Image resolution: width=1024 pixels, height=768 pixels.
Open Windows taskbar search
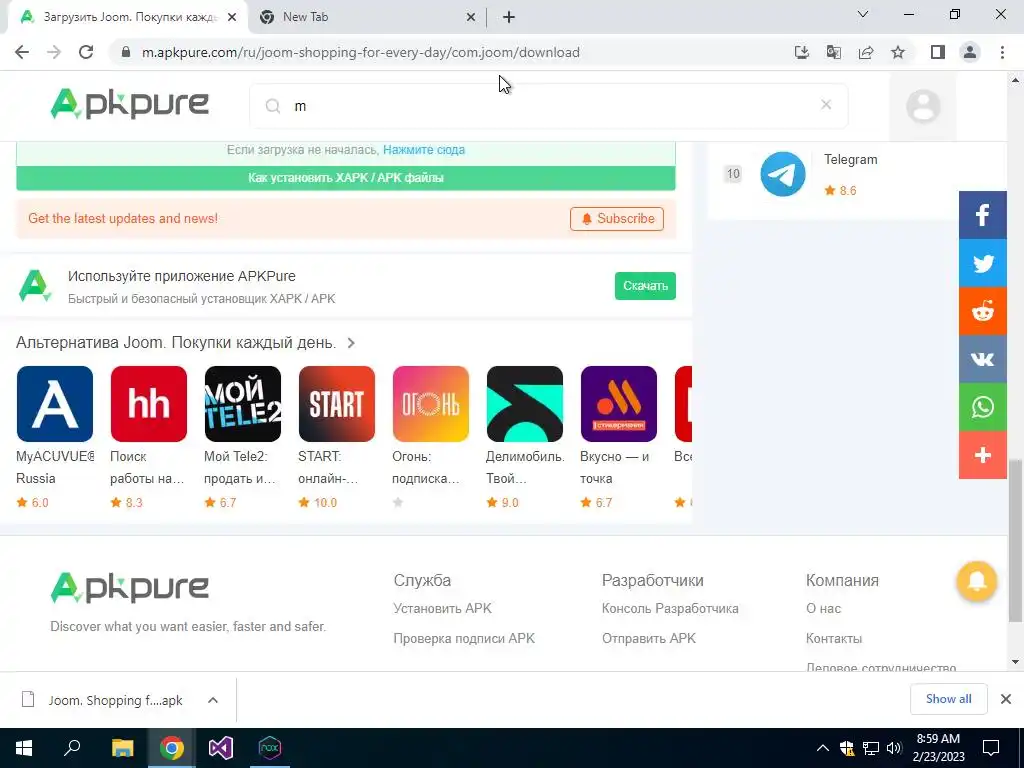pos(72,748)
